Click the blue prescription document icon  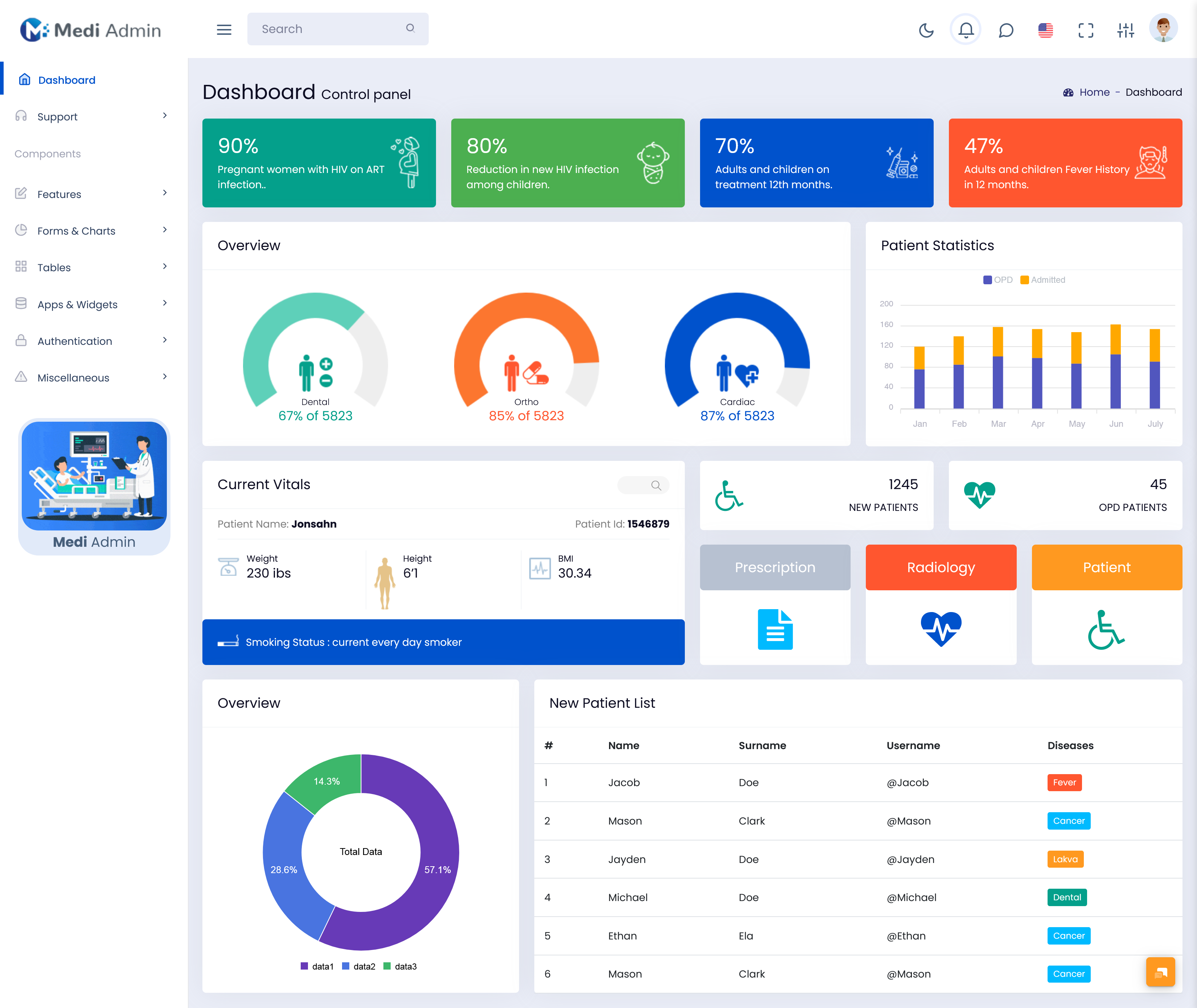[775, 629]
